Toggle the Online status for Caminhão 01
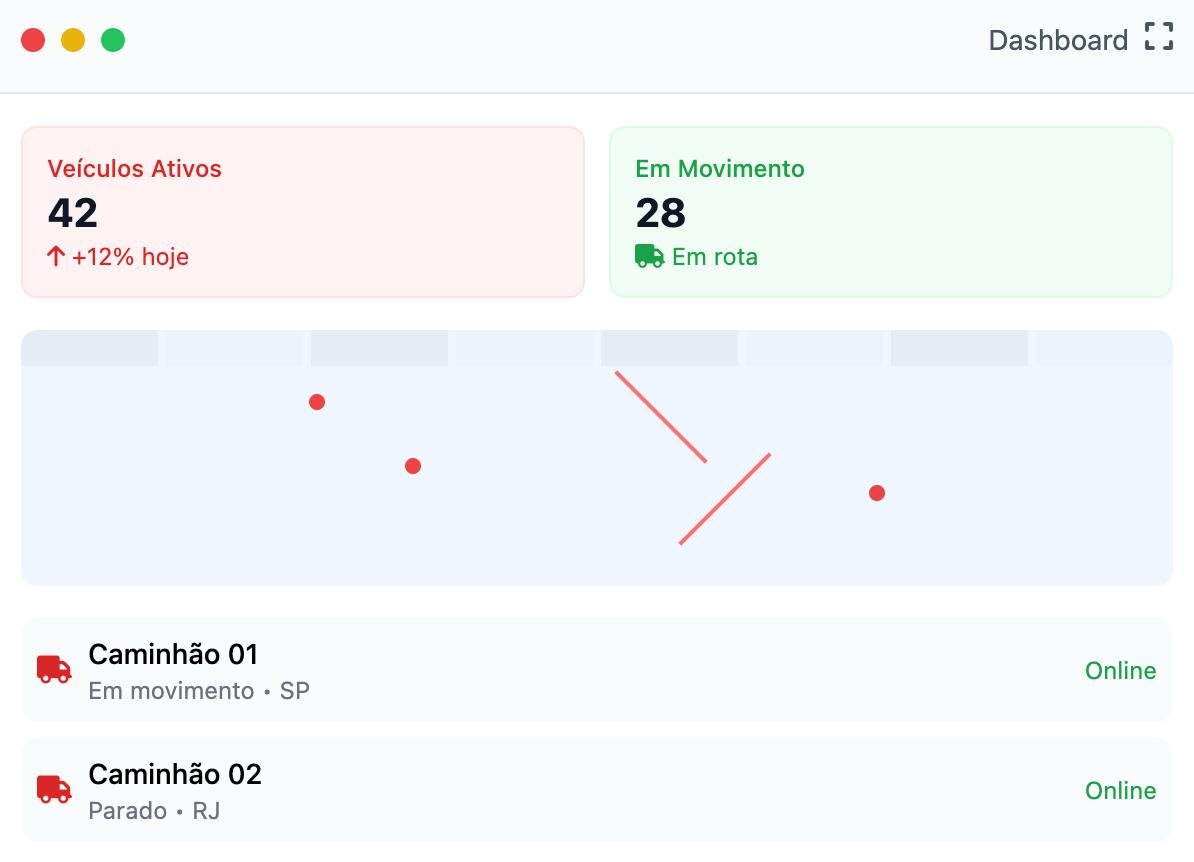 click(1120, 670)
